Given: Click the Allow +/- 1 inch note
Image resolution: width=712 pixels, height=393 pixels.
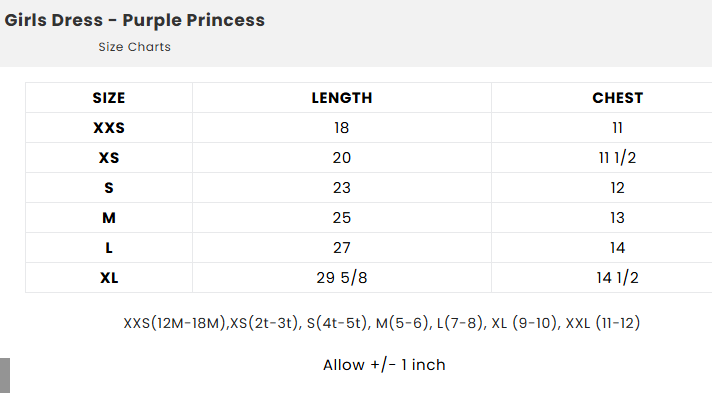Looking at the screenshot, I should point(384,365).
